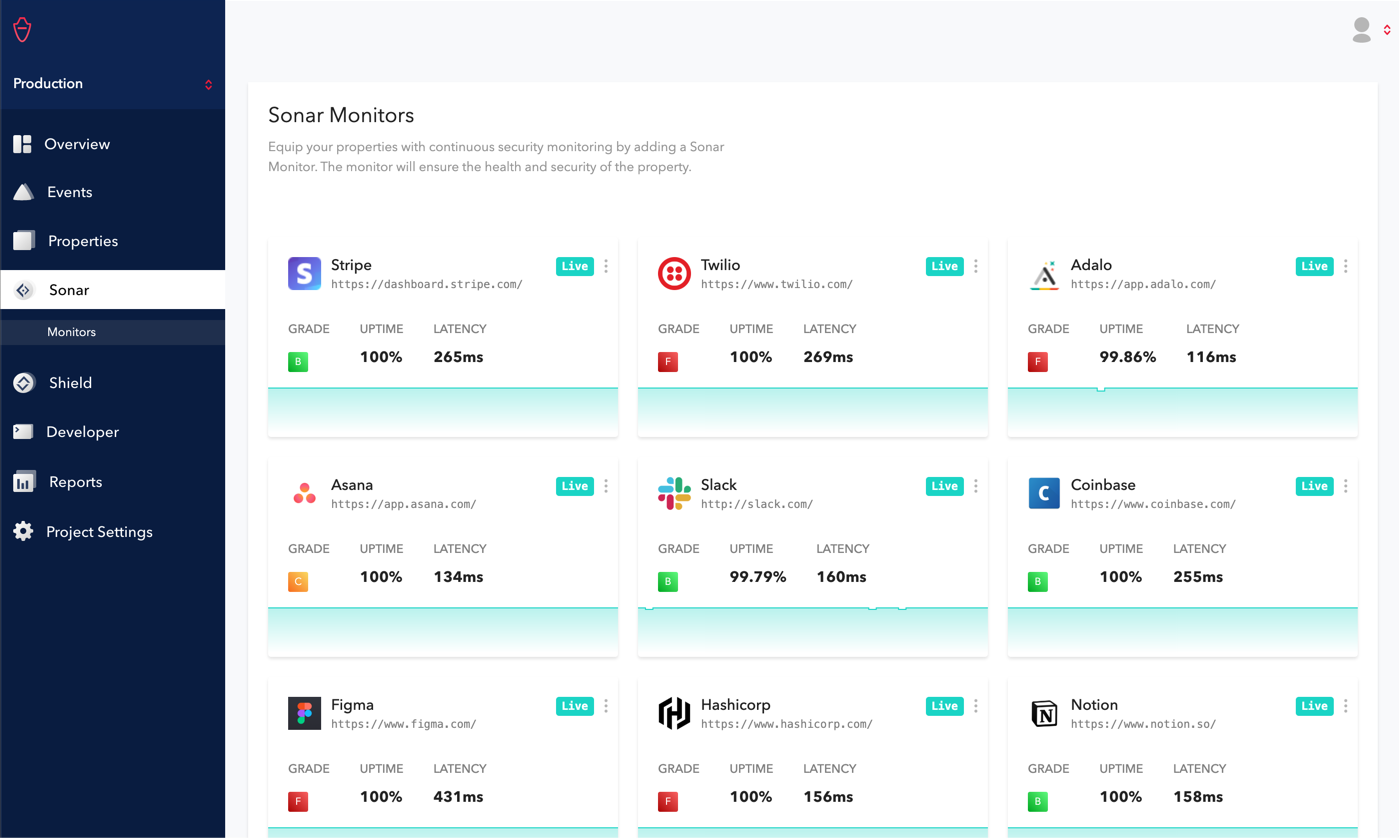This screenshot has height=838, width=1400.
Task: Click Figma's 431ms latency value
Action: coord(458,797)
